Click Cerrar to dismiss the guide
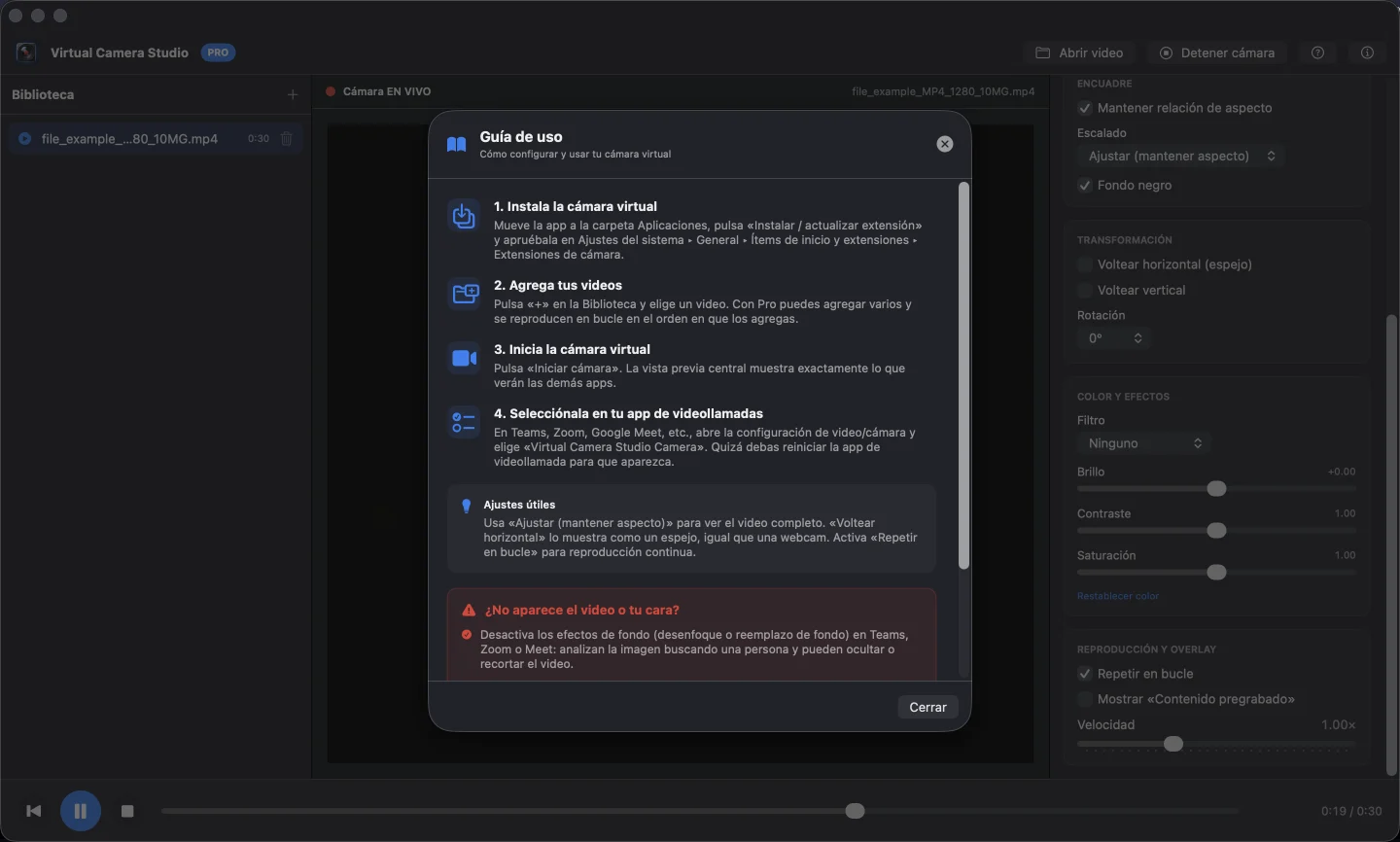The image size is (1400, 842). click(927, 707)
